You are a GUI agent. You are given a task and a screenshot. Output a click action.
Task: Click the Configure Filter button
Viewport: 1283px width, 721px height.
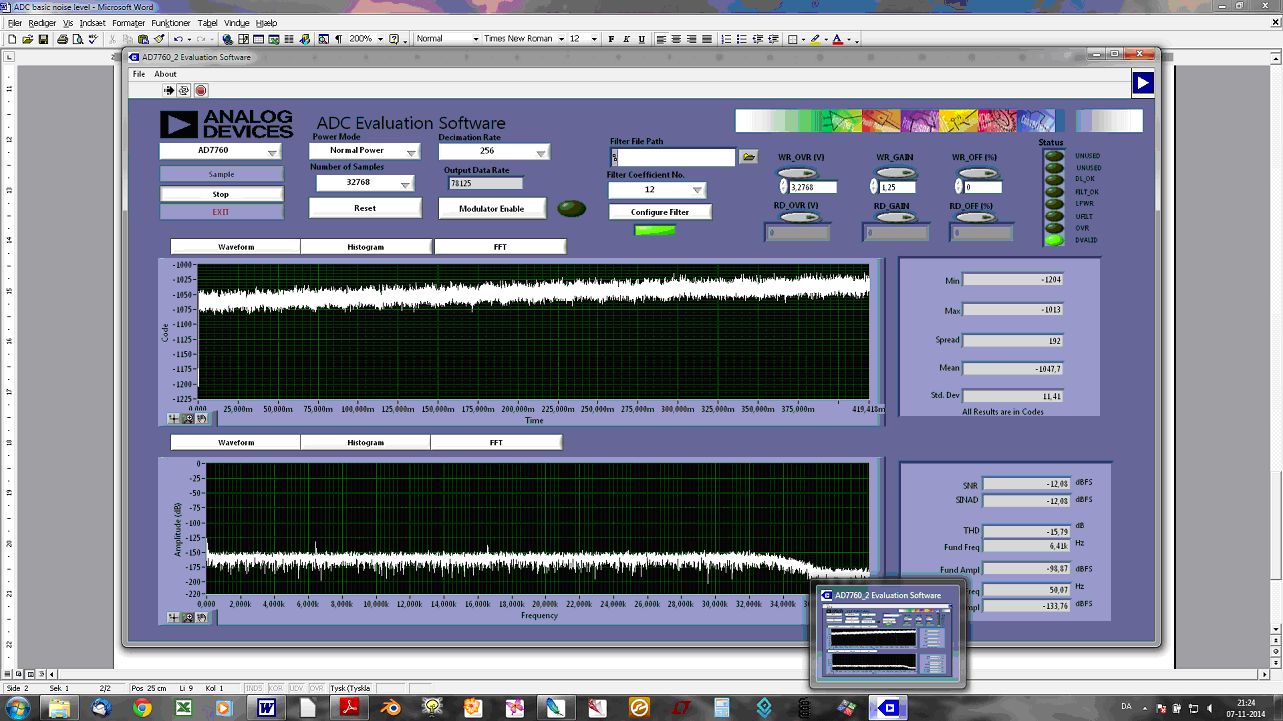point(661,212)
